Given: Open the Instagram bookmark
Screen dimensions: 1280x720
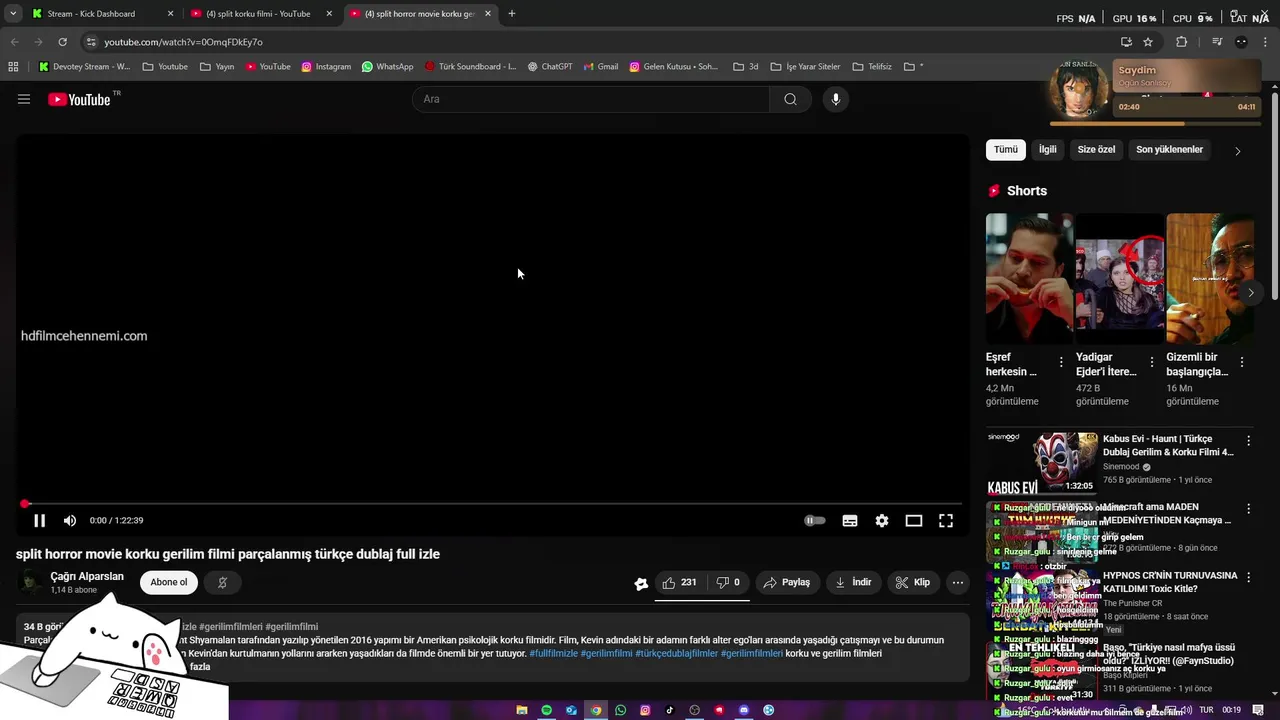Looking at the screenshot, I should (x=326, y=67).
